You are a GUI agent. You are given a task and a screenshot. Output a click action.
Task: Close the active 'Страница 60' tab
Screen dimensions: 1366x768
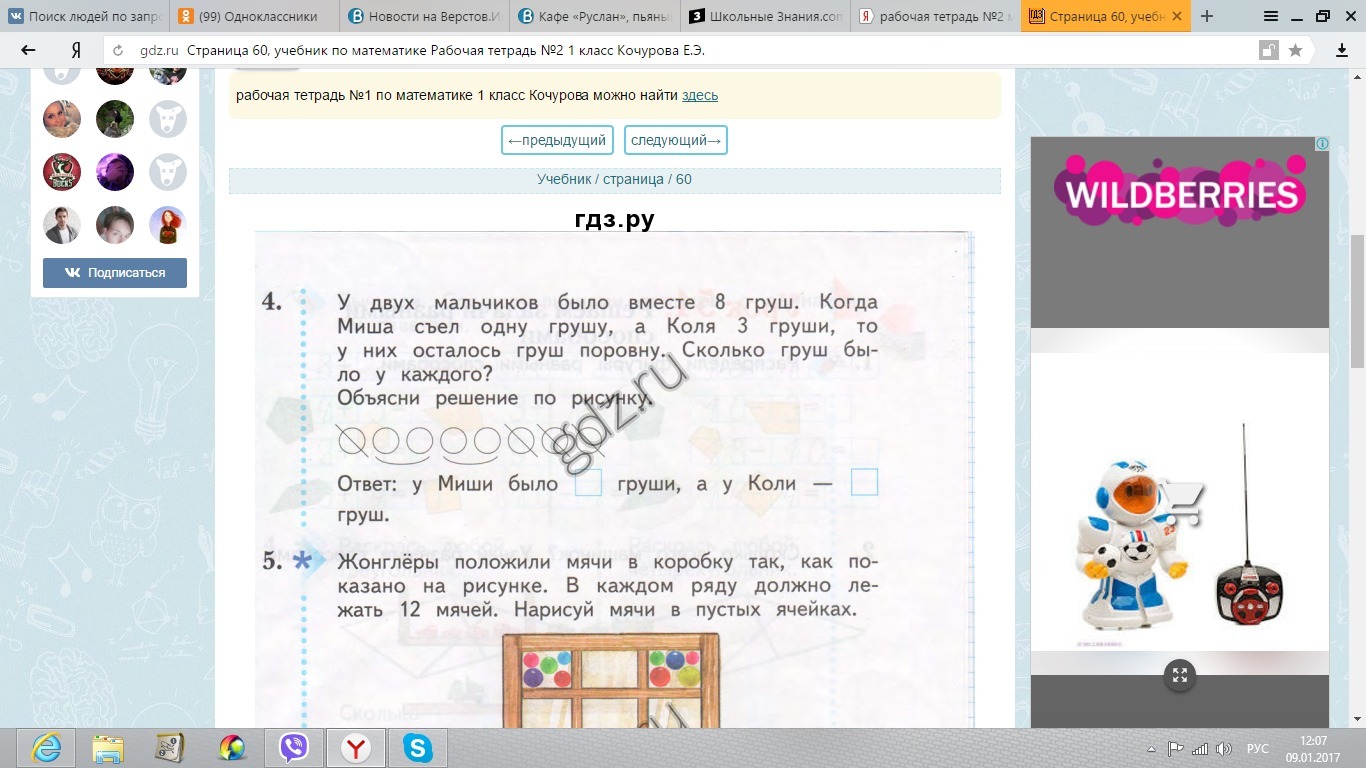(x=1177, y=17)
